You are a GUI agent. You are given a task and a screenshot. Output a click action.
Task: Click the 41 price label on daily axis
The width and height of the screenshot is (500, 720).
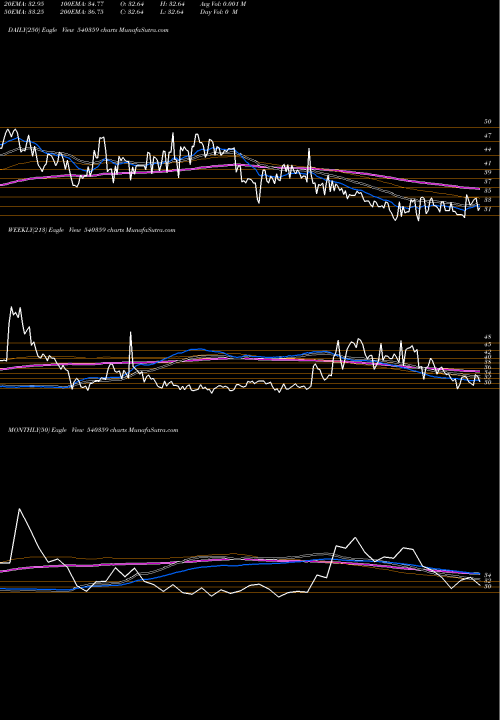[x=488, y=163]
